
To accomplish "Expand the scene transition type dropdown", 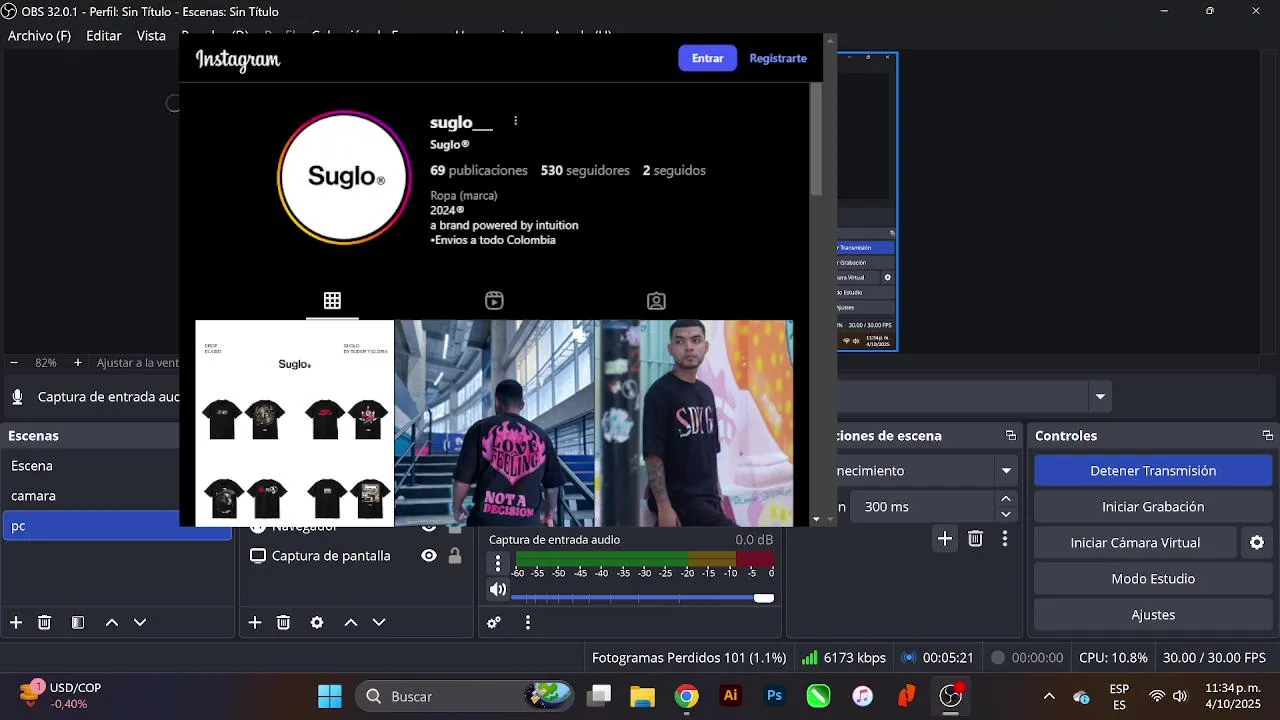I will tap(1006, 471).
